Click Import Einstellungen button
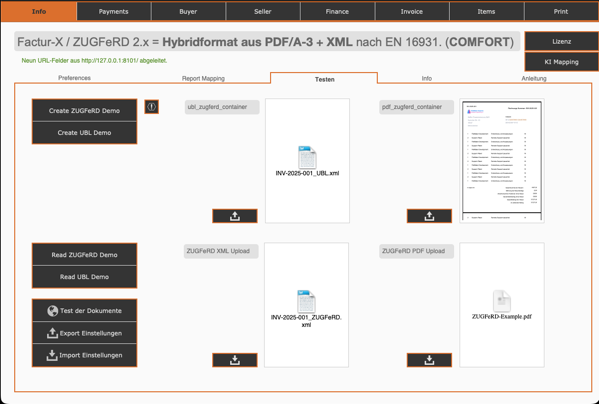The height and width of the screenshot is (404, 599). [84, 355]
